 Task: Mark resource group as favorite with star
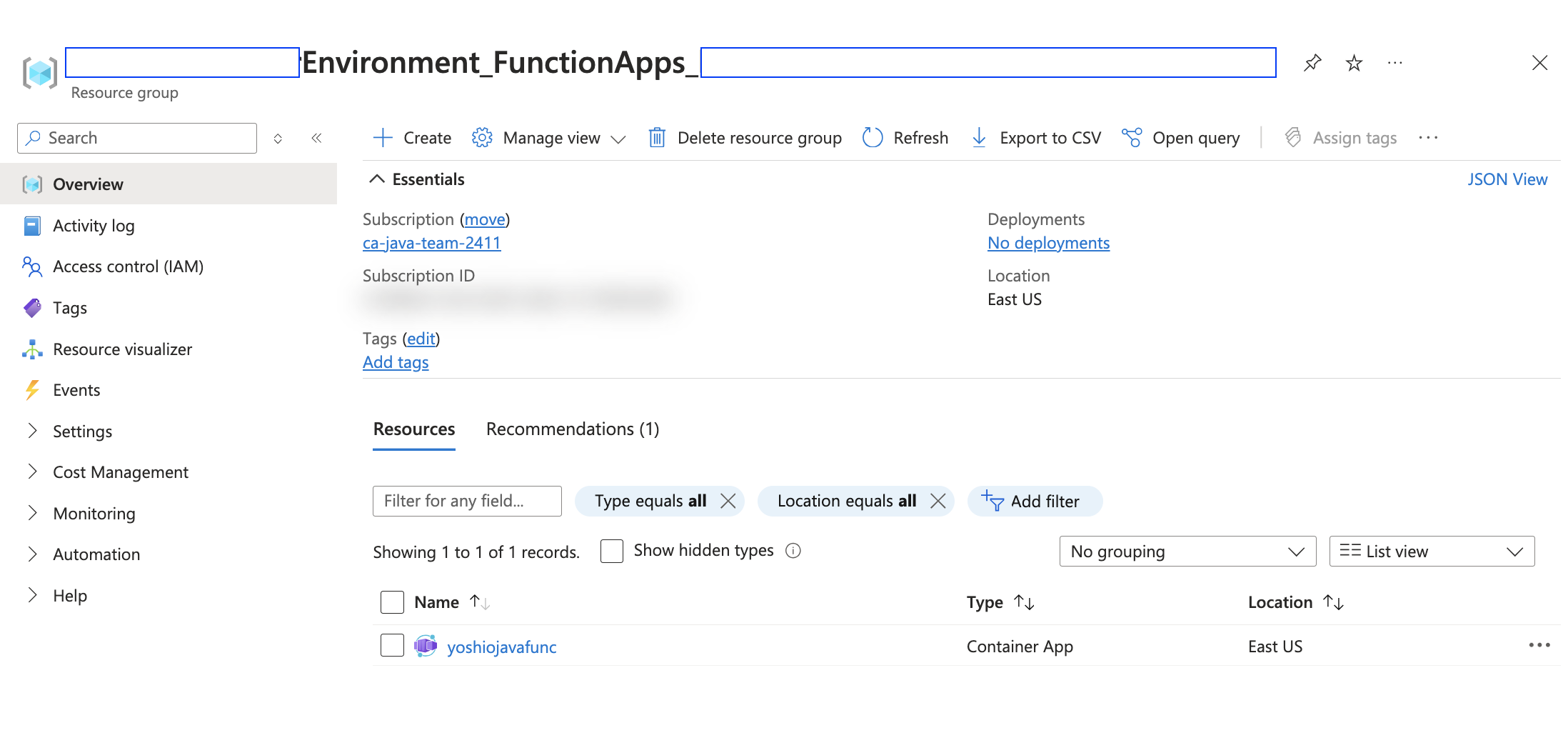point(1354,63)
